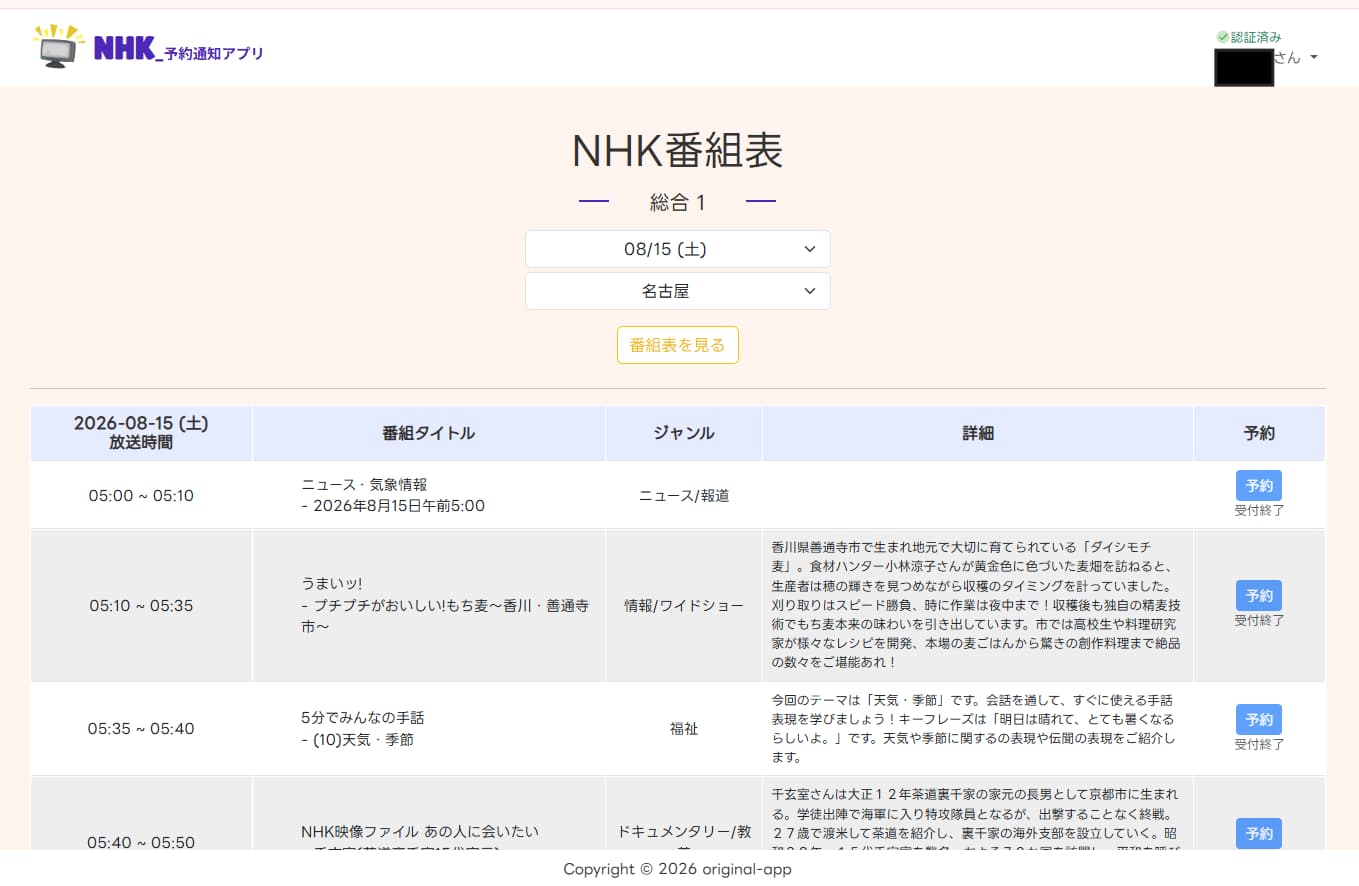Select the 05:35 ~ 05:40 time cell

141,729
